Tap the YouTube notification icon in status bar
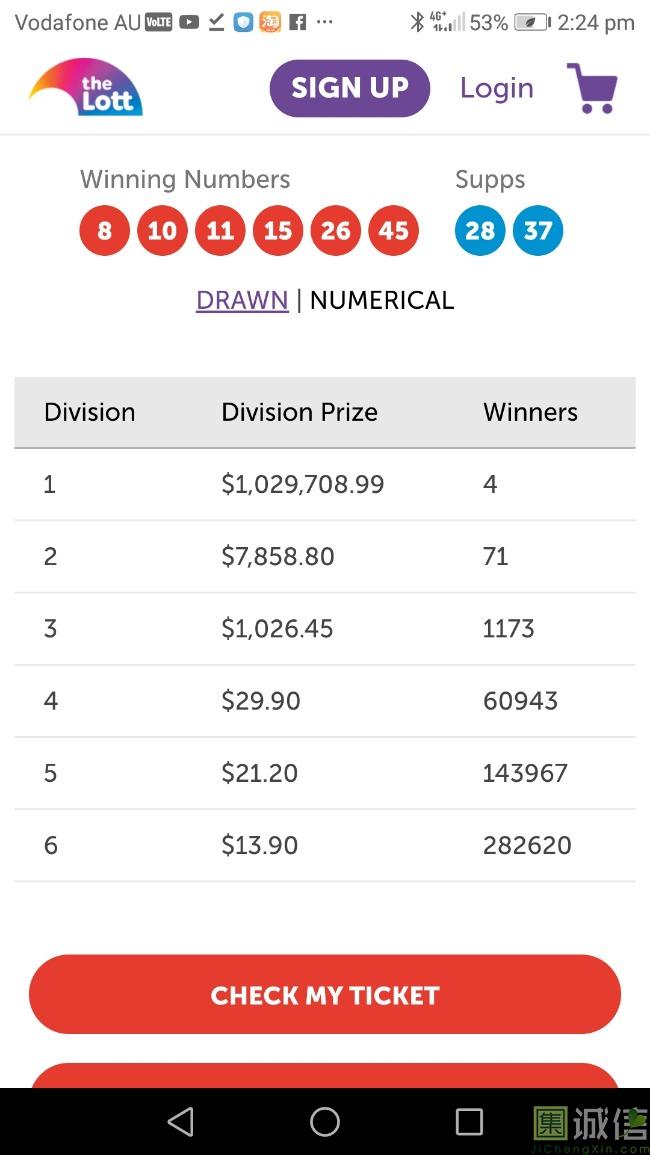This screenshot has width=650, height=1155. pos(189,22)
